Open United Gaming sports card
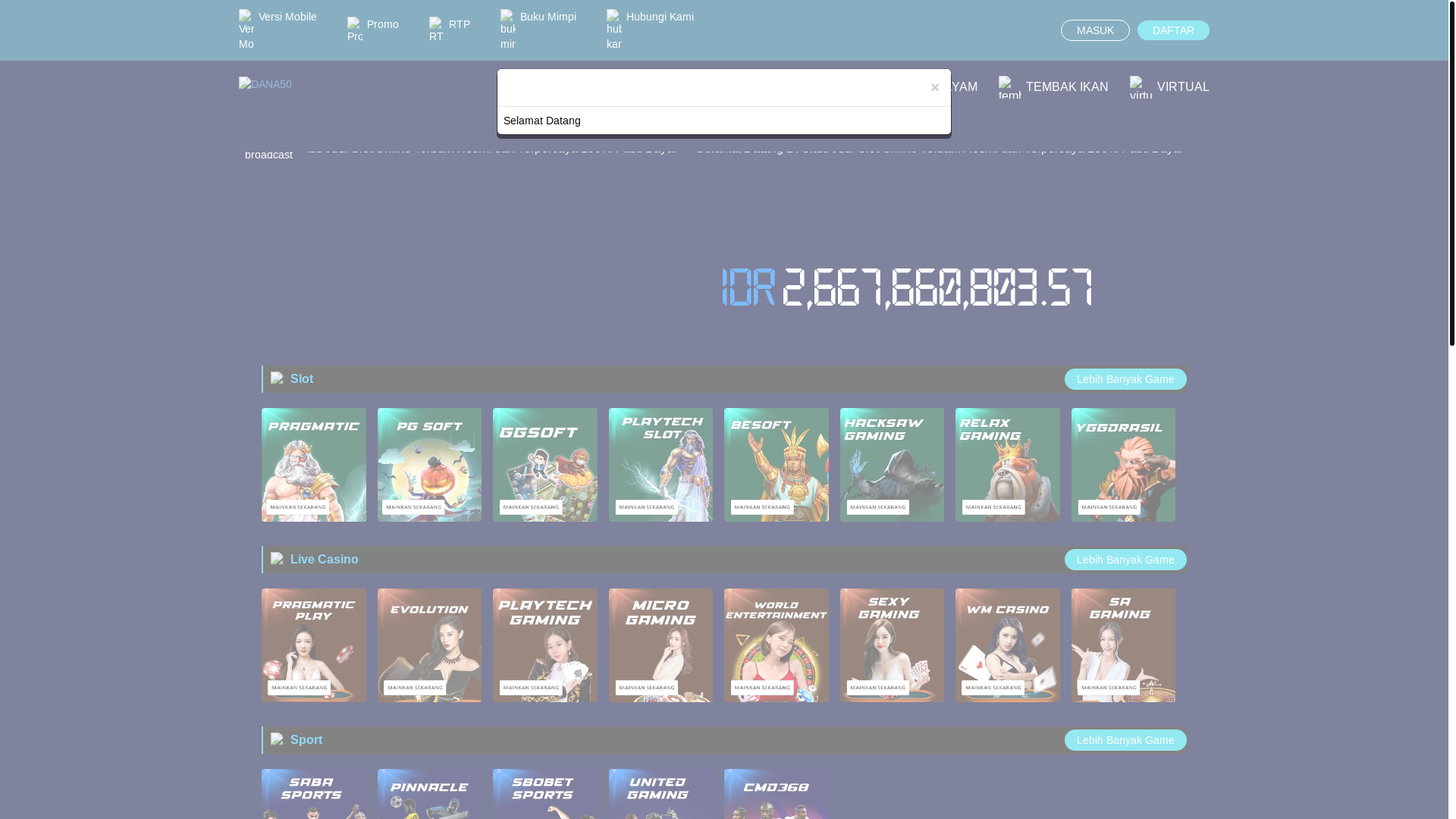This screenshot has height=819, width=1456. click(661, 794)
